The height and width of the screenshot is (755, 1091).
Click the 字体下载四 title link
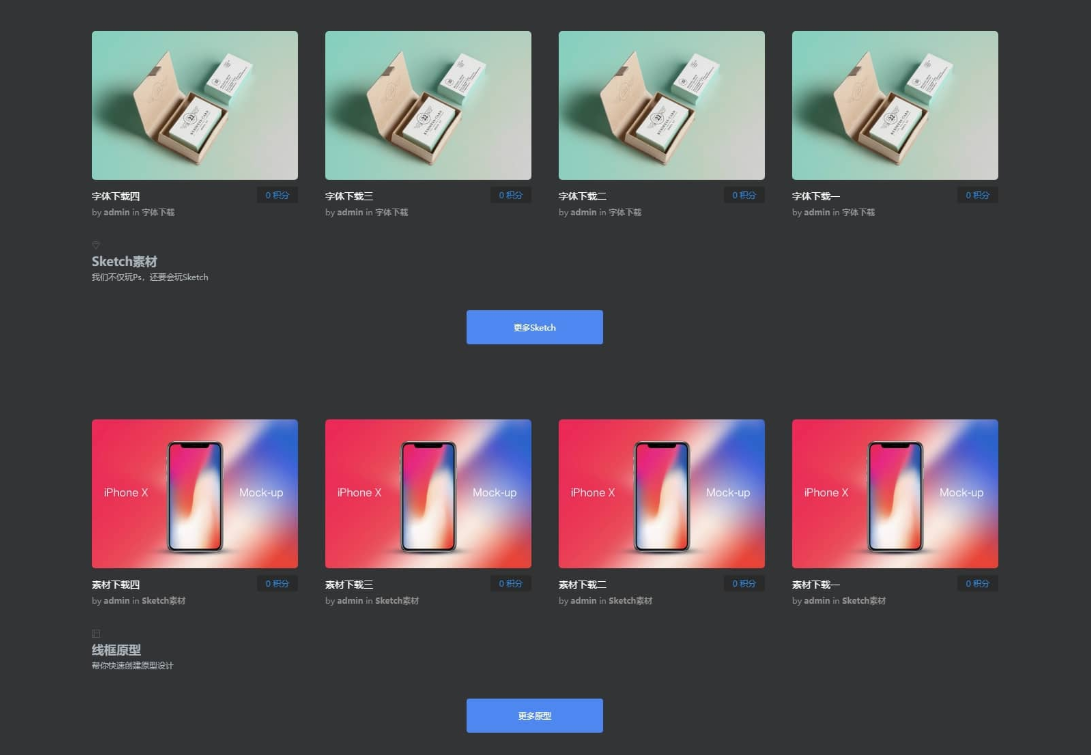tap(116, 196)
